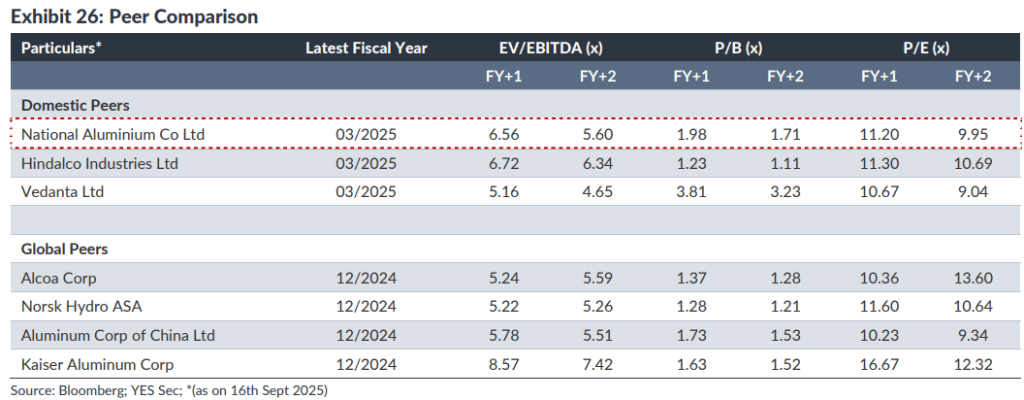The width and height of the screenshot is (1024, 400).
Task: Click 'Norsk Hydro ASA' row name
Action: tap(82, 307)
